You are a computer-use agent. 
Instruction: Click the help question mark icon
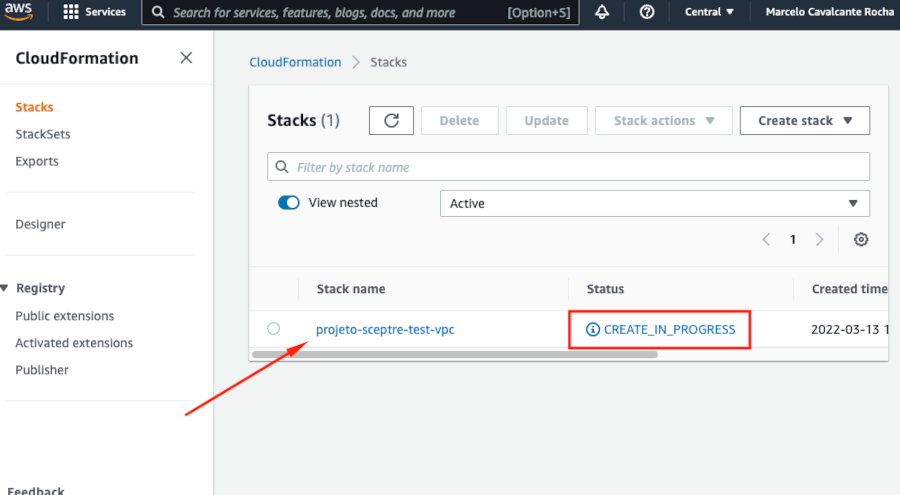647,12
